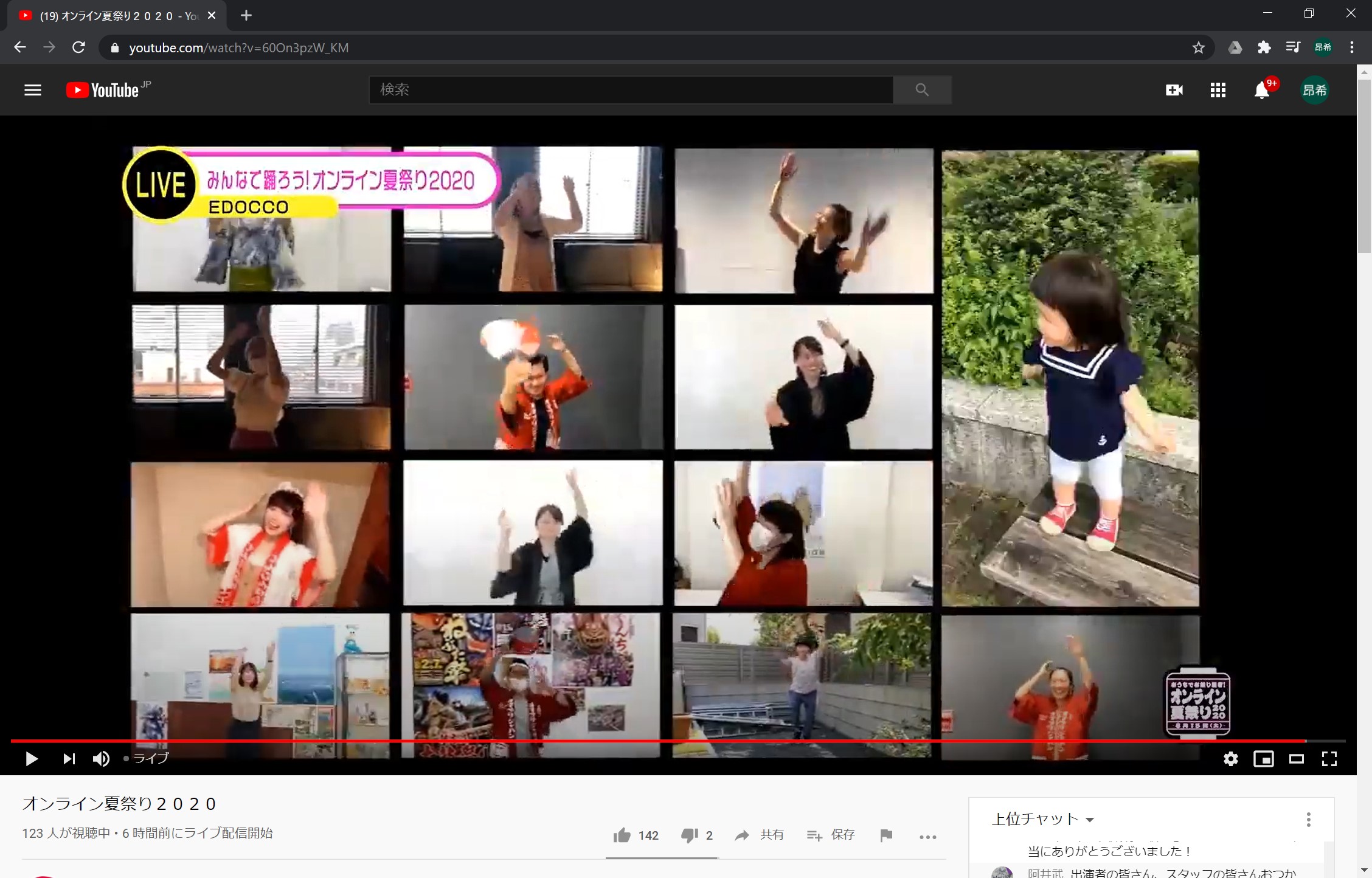Open player settings gear
Viewport: 1372px width, 878px height.
[1230, 758]
